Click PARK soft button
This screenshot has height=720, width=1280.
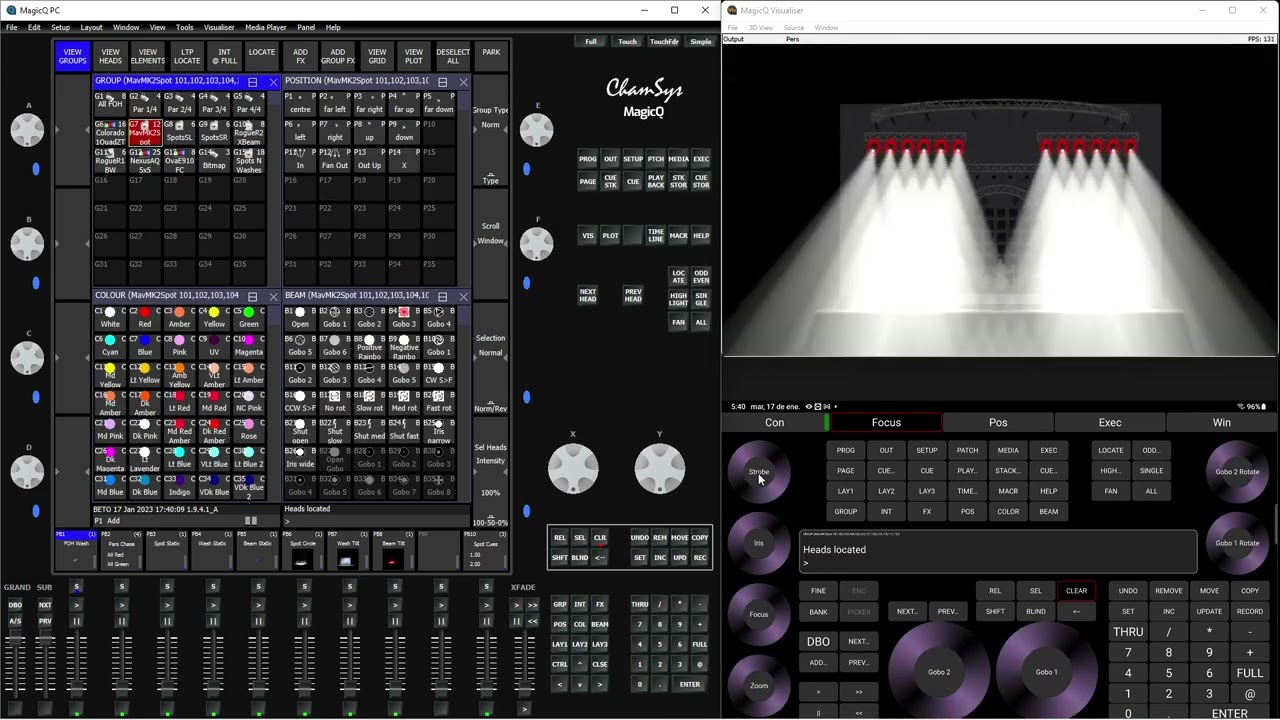click(491, 53)
